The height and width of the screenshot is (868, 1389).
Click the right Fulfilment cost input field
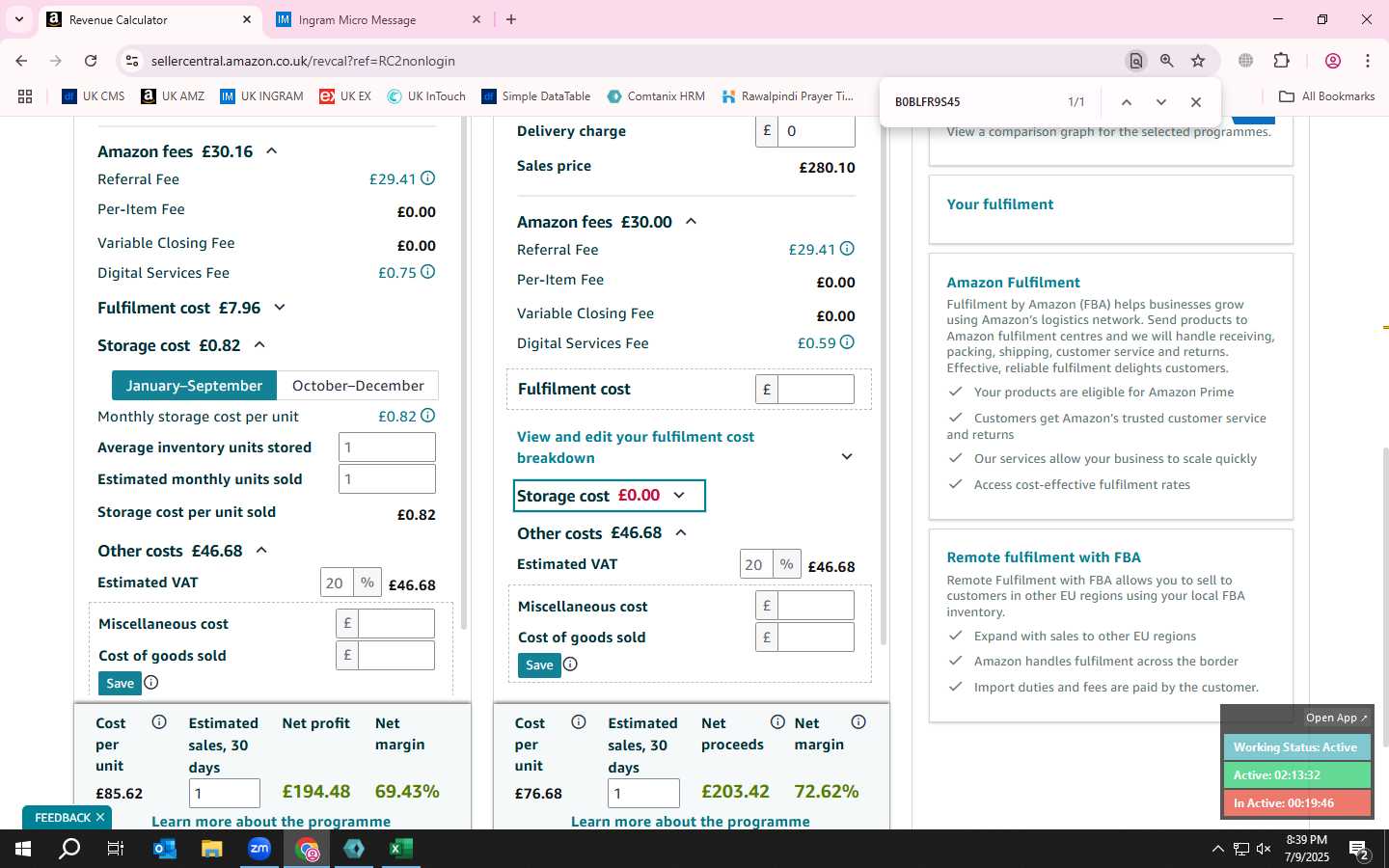coord(816,390)
